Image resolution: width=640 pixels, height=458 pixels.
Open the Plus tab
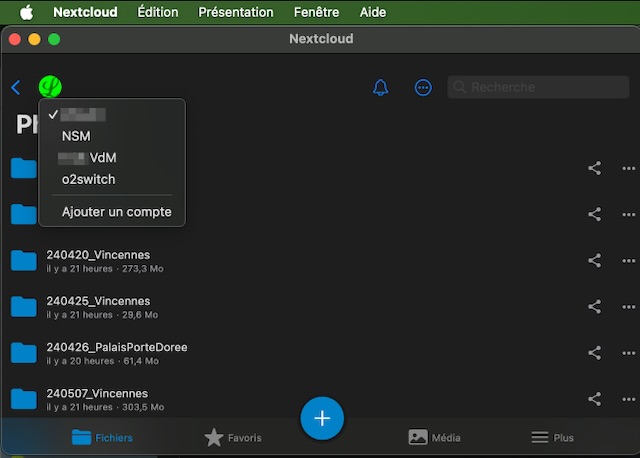(x=552, y=438)
